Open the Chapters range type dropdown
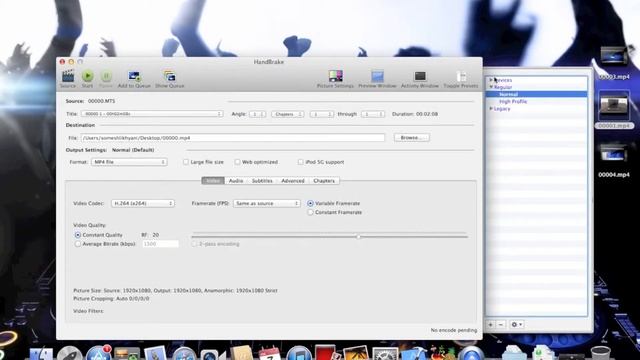Screen dimensions: 640x360 (x=288, y=114)
